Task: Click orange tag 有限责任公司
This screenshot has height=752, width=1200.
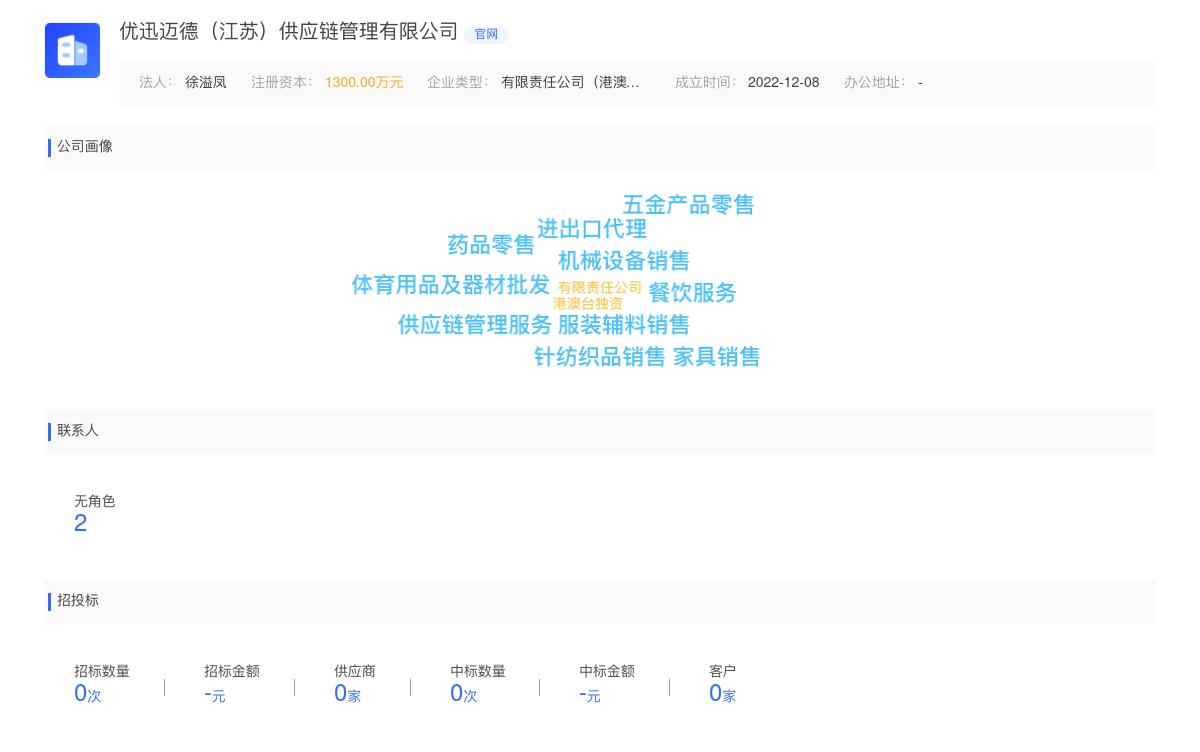Action: (x=600, y=288)
